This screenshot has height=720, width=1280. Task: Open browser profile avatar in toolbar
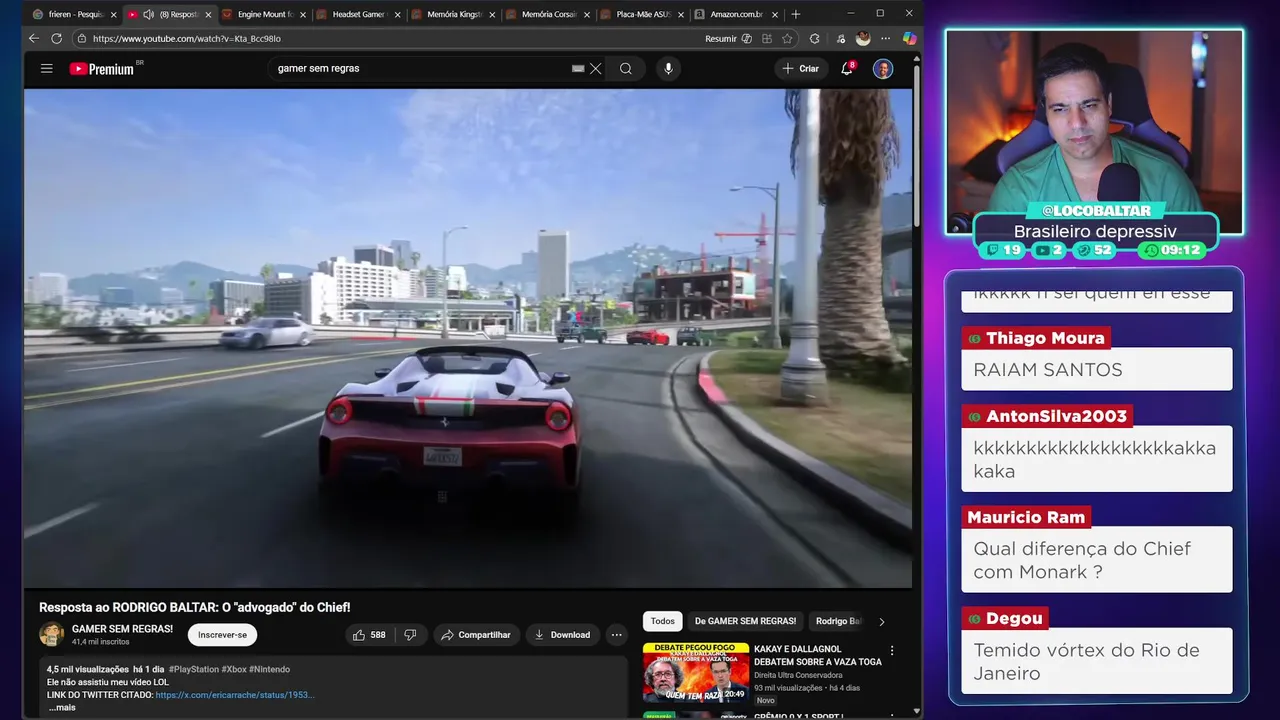(863, 38)
